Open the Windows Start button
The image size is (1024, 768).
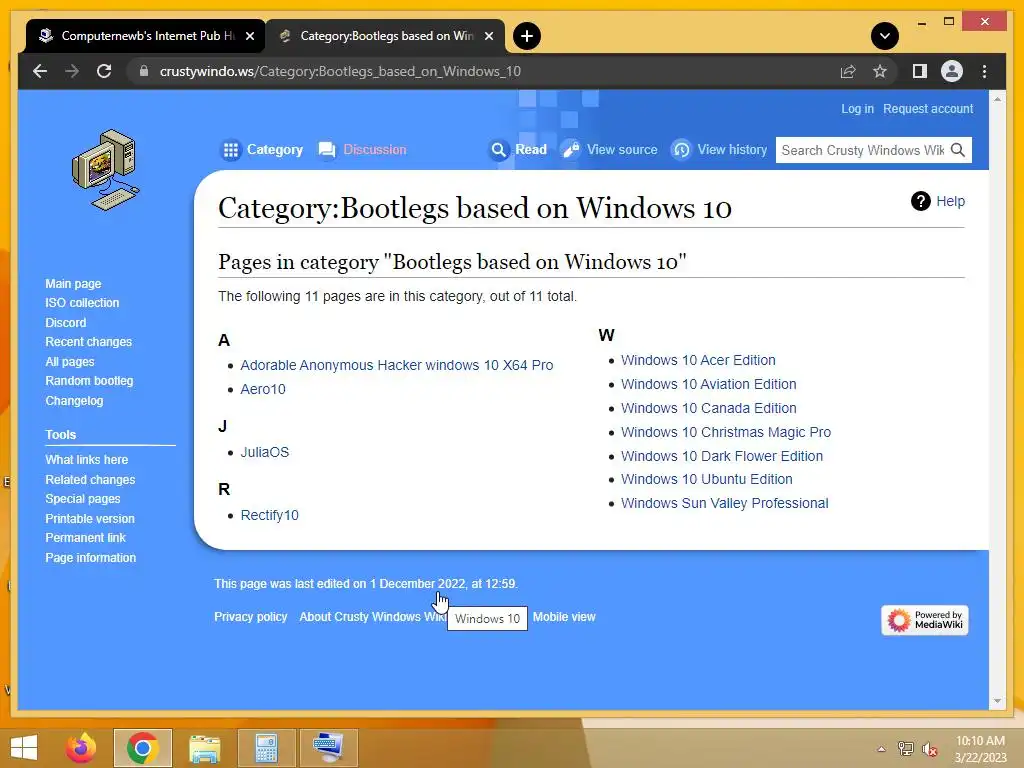24,748
